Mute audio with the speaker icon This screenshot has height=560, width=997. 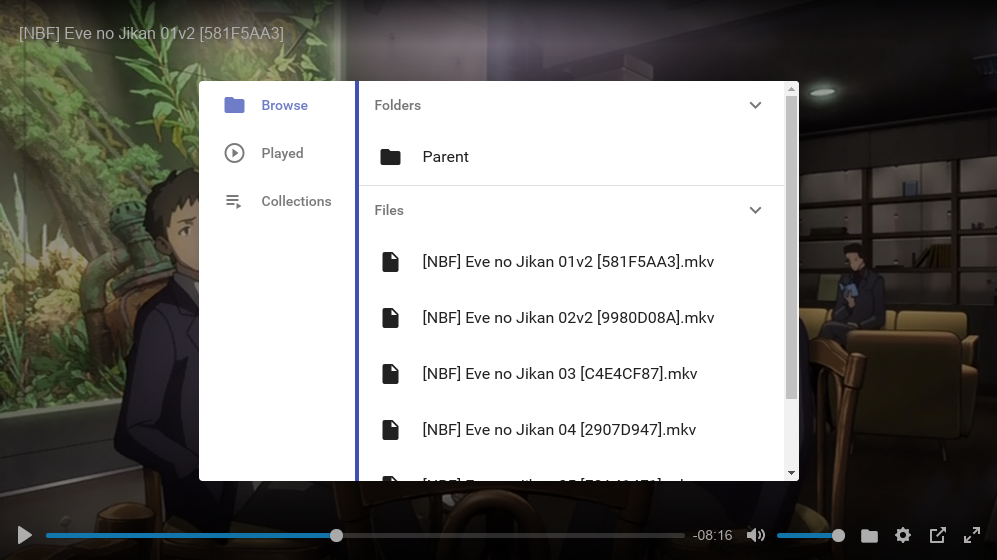point(755,535)
